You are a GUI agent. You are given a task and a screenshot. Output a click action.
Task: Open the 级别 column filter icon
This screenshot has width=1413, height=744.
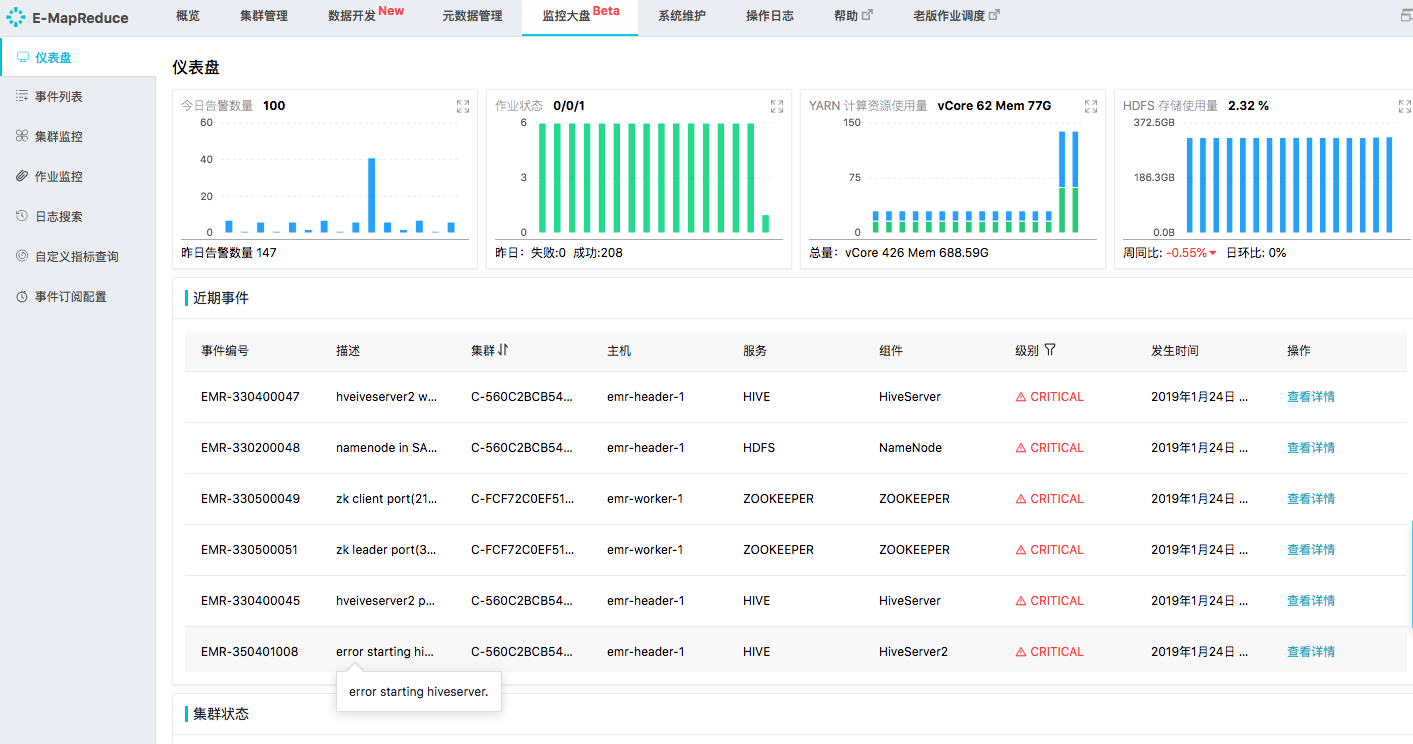point(1050,350)
